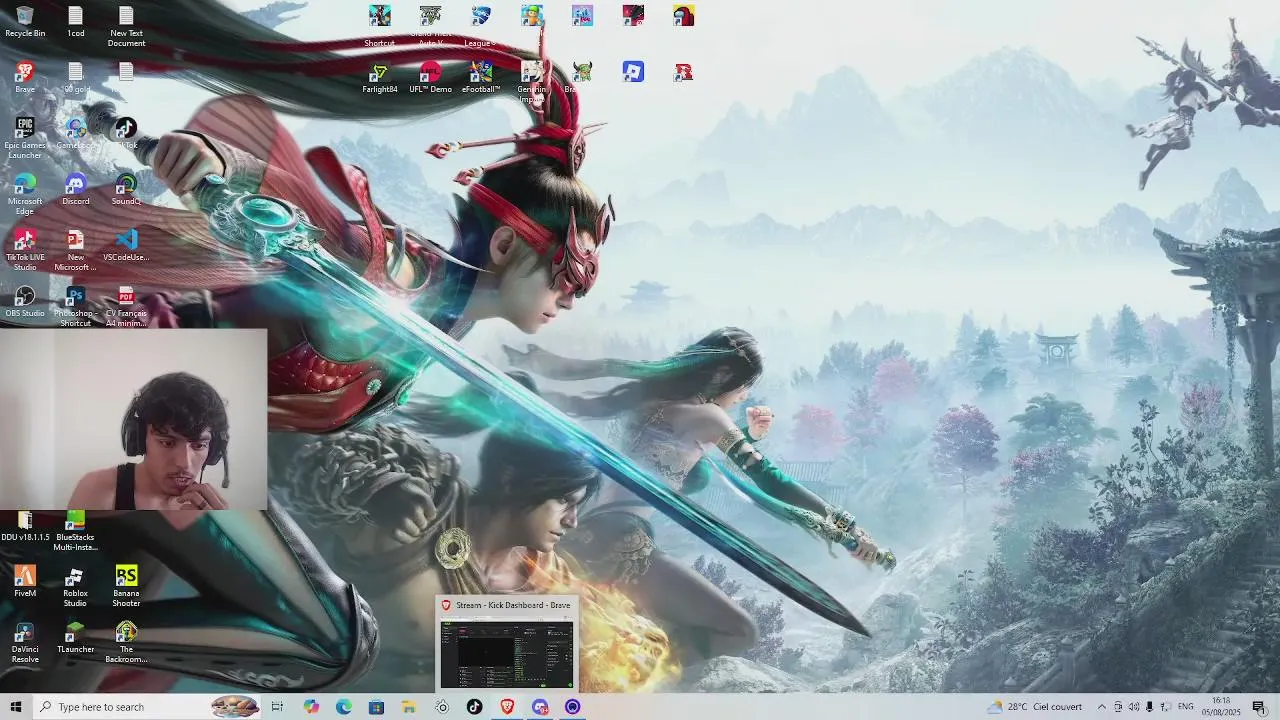Launch the Among Us desktop shortcut

684,16
